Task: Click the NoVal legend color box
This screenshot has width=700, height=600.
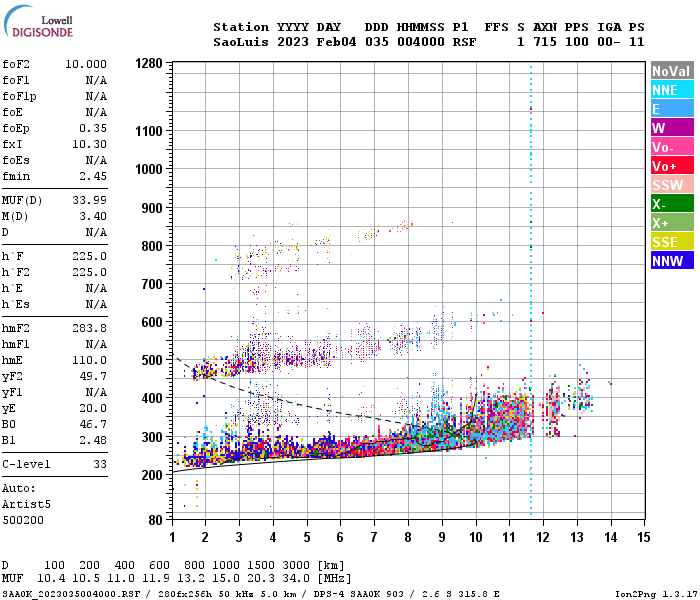Action: point(672,71)
